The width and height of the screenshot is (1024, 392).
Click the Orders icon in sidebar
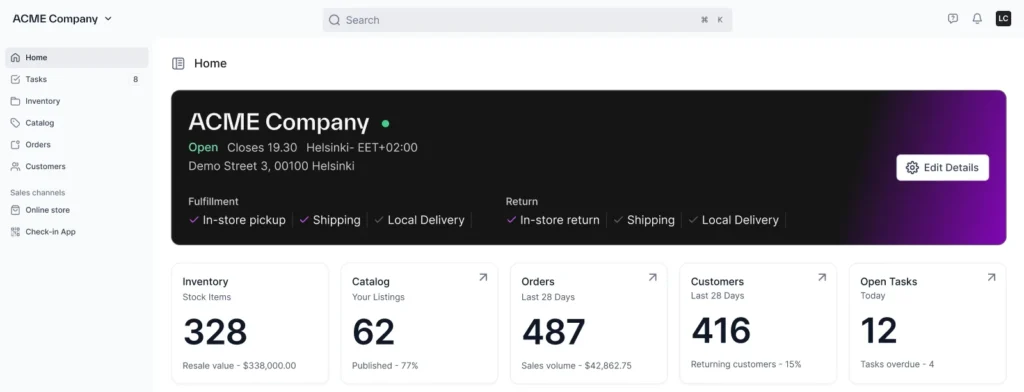[16, 144]
